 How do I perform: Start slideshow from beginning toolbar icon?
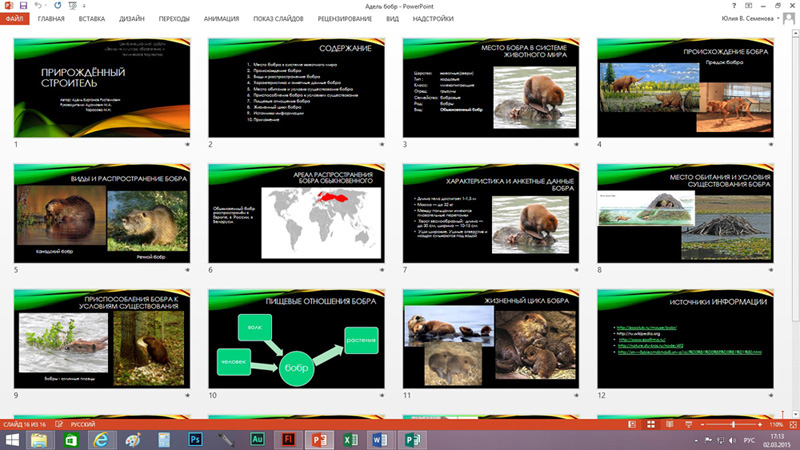tap(71, 5)
